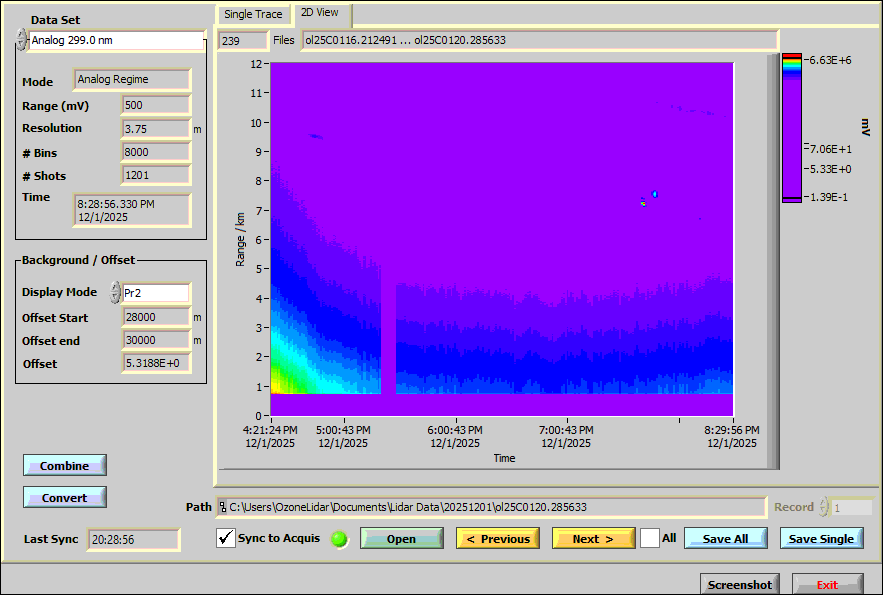Viewport: 883px width, 595px height.
Task: Click the Record number stepper arrows
Action: coord(824,507)
